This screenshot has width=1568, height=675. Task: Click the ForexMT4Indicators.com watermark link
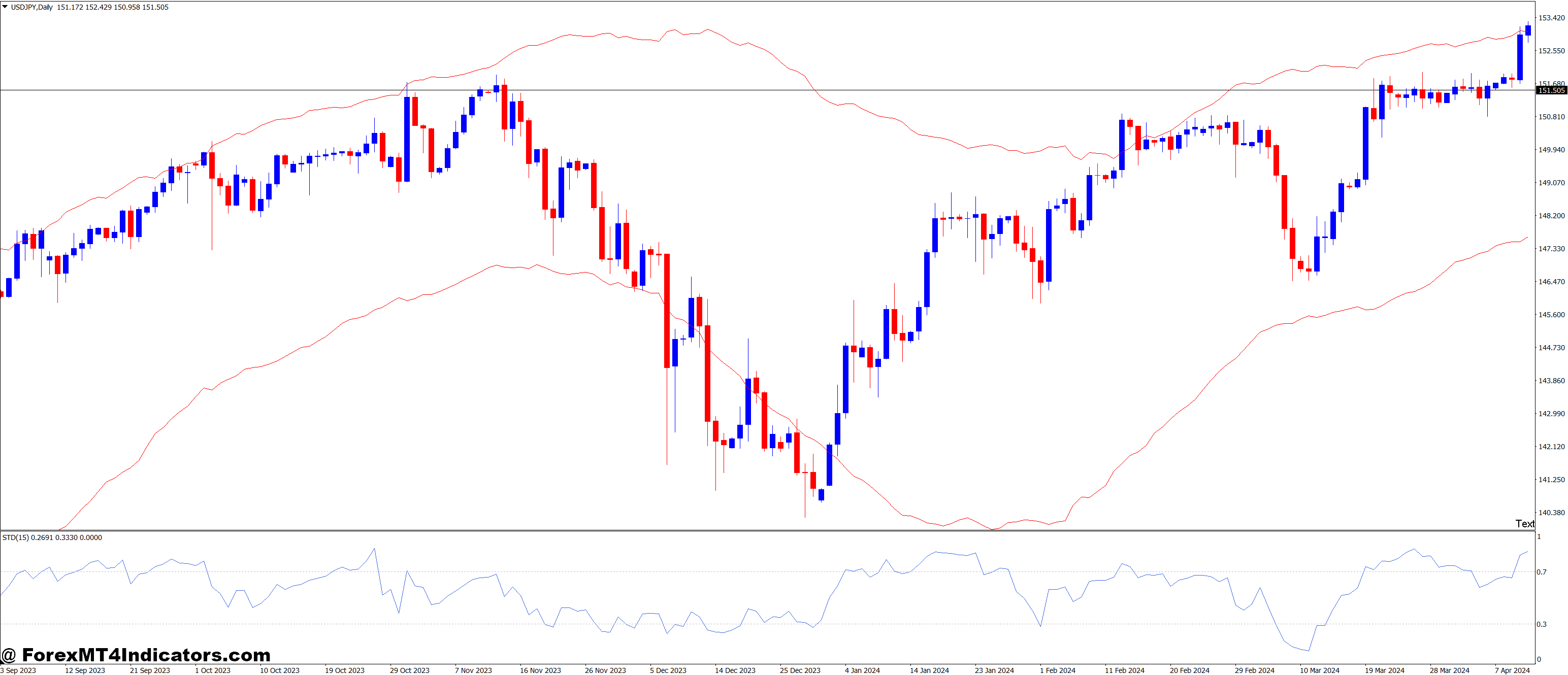click(137, 655)
